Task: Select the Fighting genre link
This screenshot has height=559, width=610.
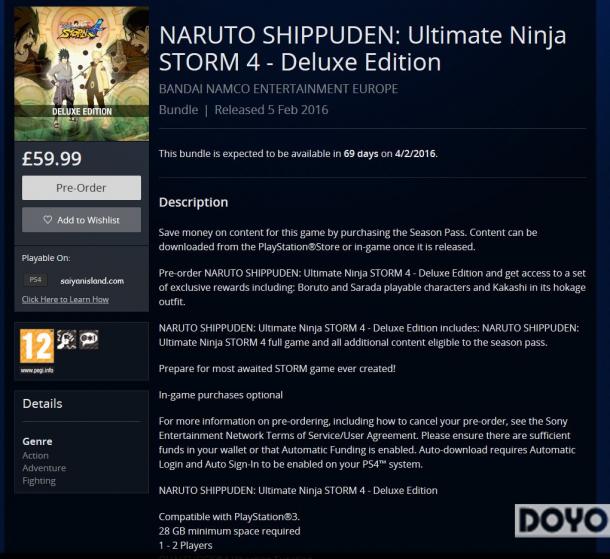Action: pyautogui.click(x=39, y=481)
